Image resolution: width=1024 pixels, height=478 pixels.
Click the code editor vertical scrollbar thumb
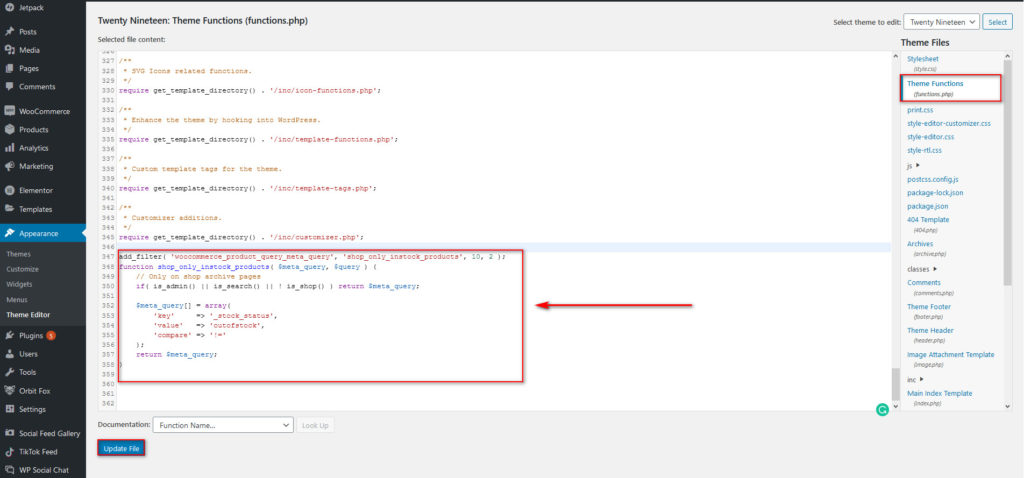(x=895, y=383)
